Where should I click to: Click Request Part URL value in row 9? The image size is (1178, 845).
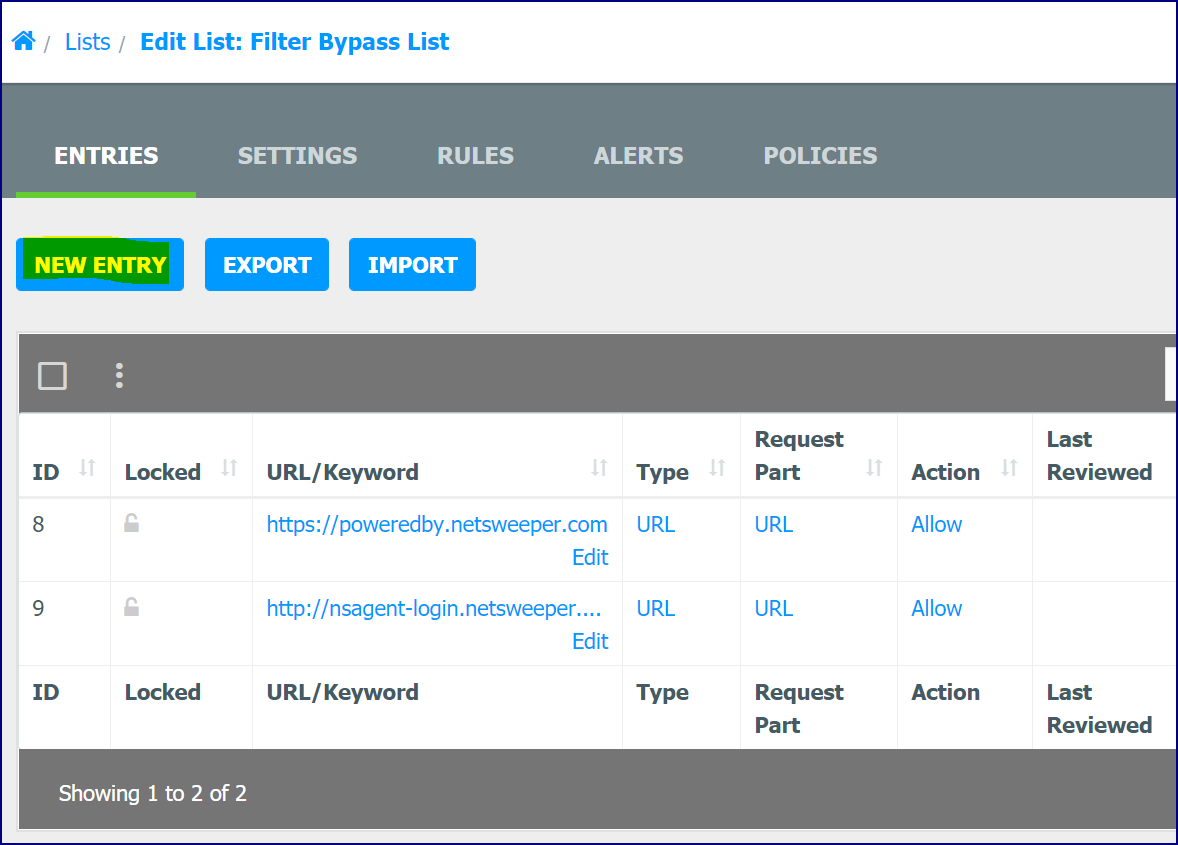[x=774, y=608]
